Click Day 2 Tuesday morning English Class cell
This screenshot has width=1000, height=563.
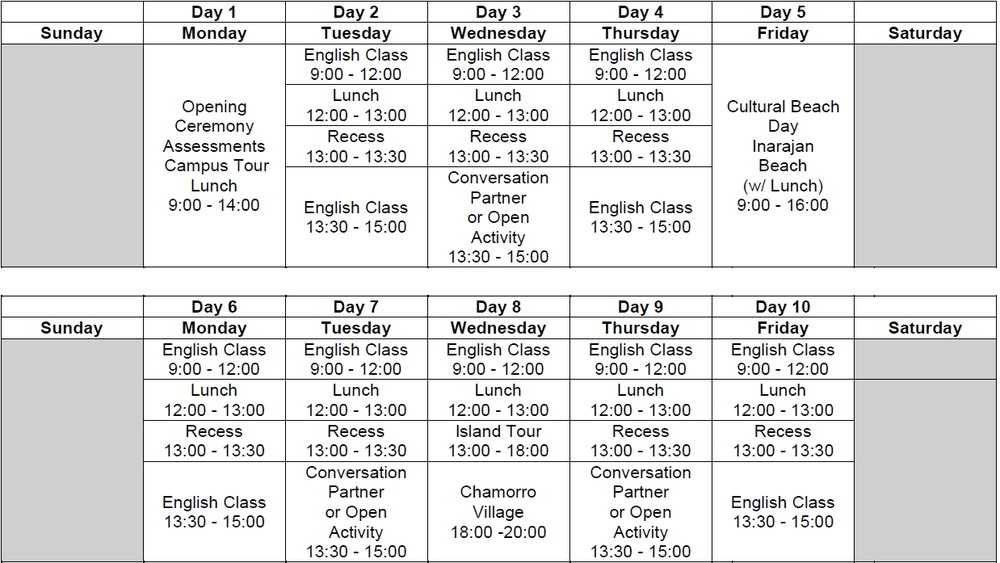[x=356, y=65]
